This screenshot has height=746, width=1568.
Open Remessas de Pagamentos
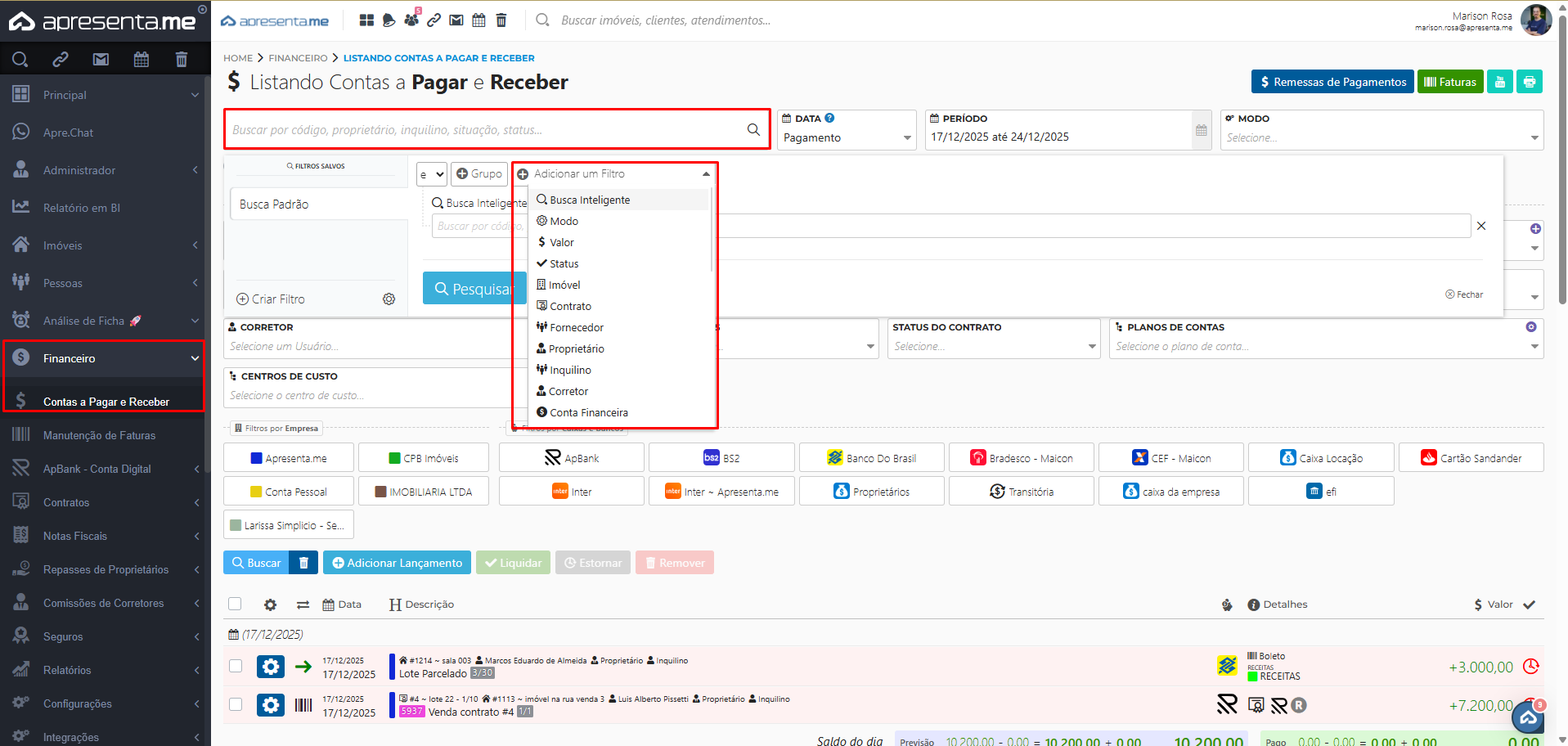pos(1332,82)
